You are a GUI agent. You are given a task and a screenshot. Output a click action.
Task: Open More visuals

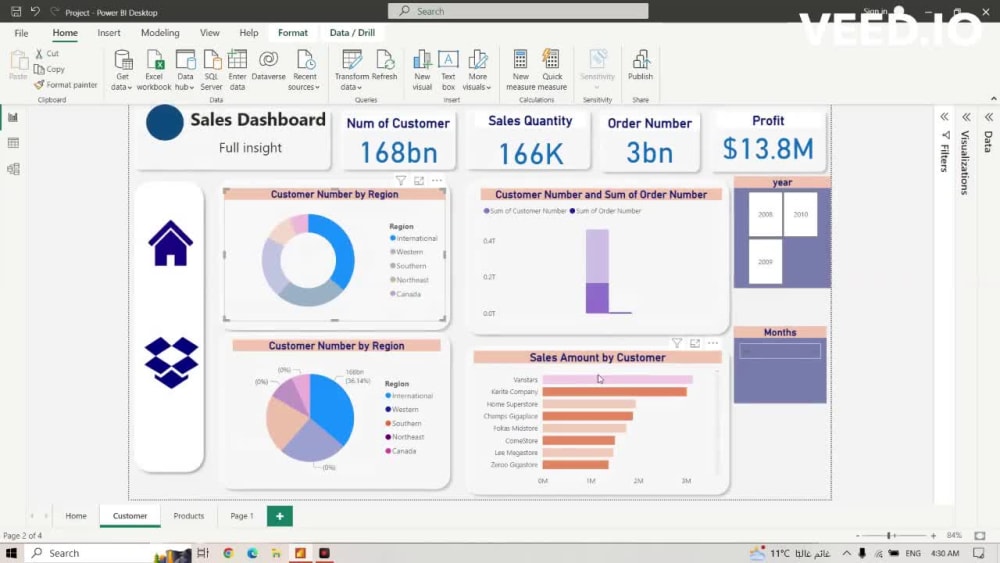click(477, 70)
